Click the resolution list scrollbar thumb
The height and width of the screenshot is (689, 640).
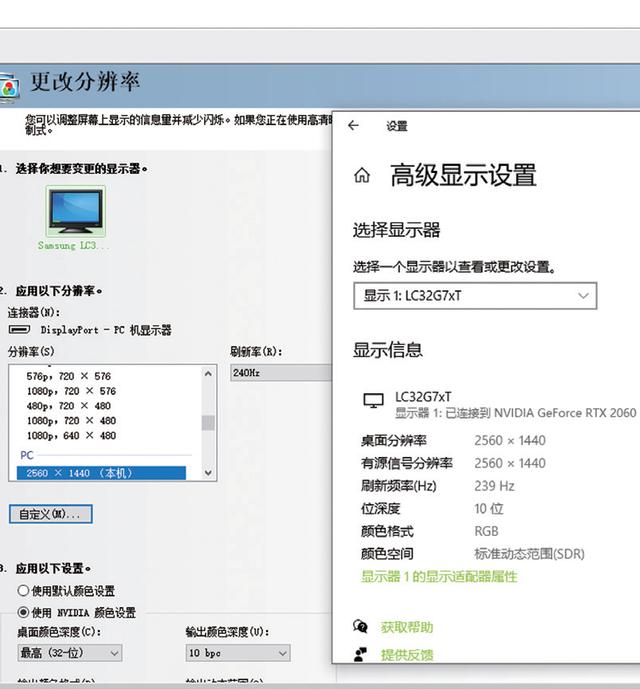click(x=208, y=423)
